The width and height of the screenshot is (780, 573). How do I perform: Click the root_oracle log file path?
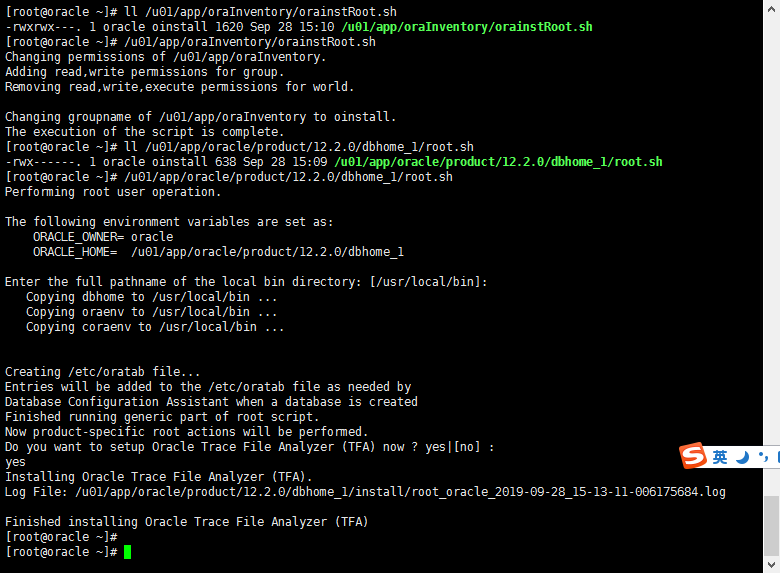400,492
